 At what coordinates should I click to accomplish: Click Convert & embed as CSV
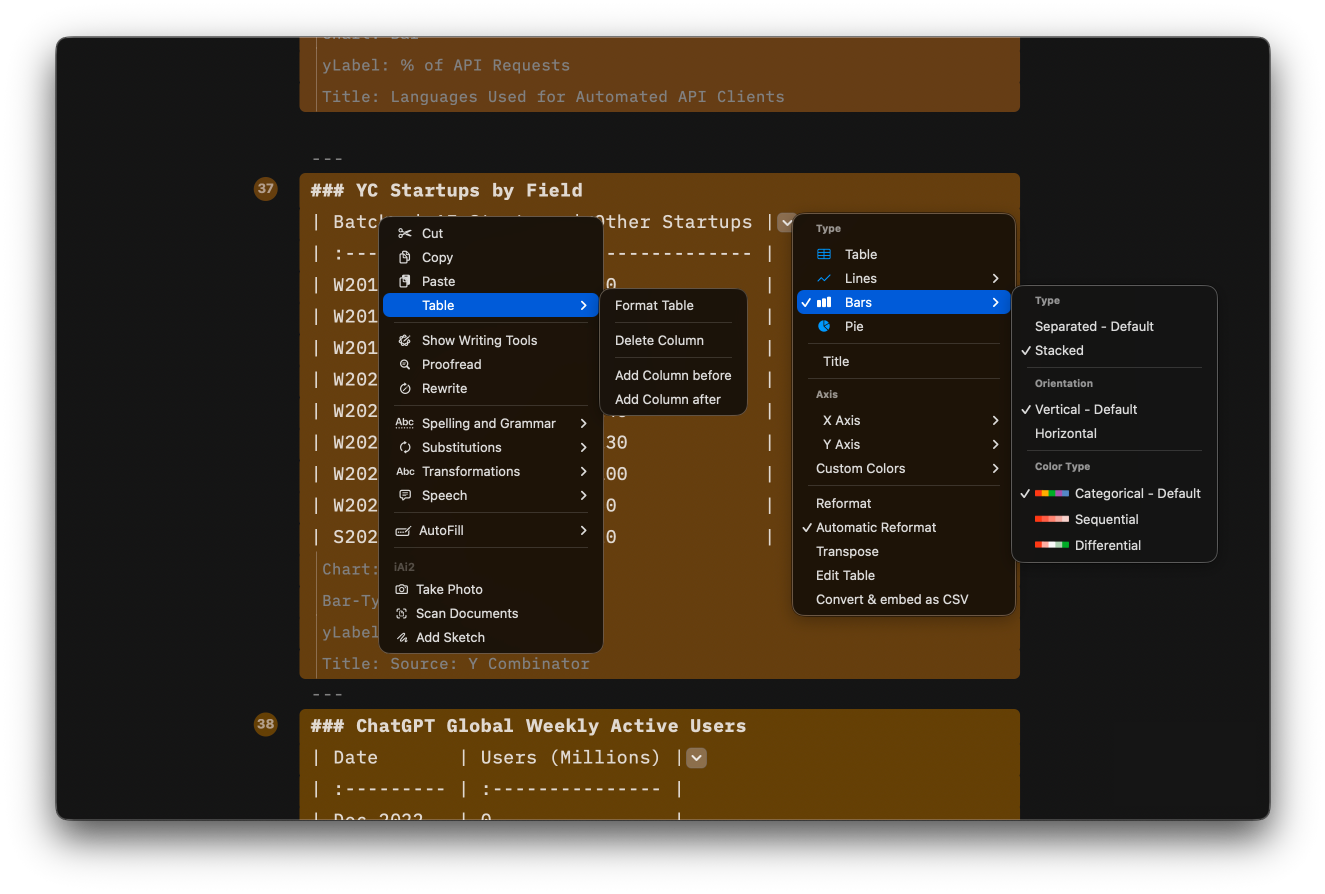[891, 599]
